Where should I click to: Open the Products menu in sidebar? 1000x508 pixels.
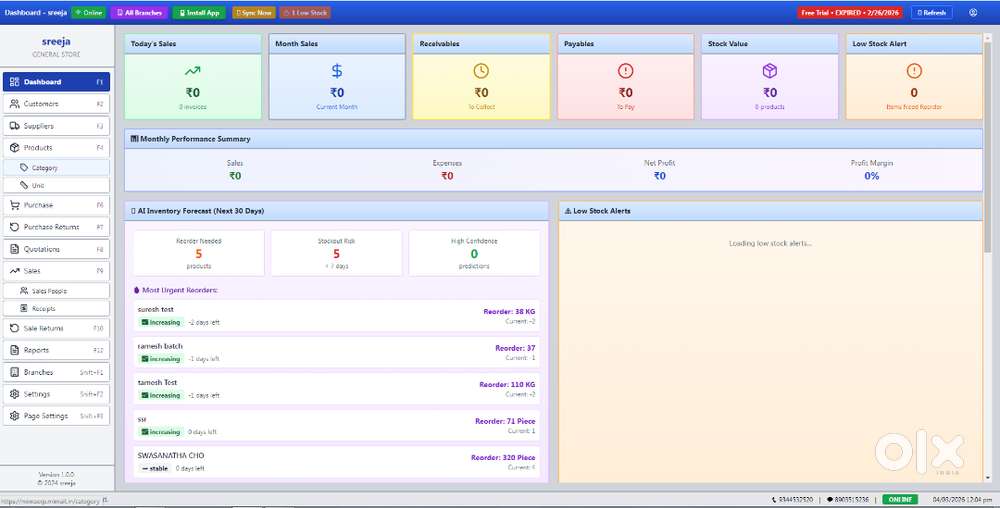pyautogui.click(x=55, y=148)
